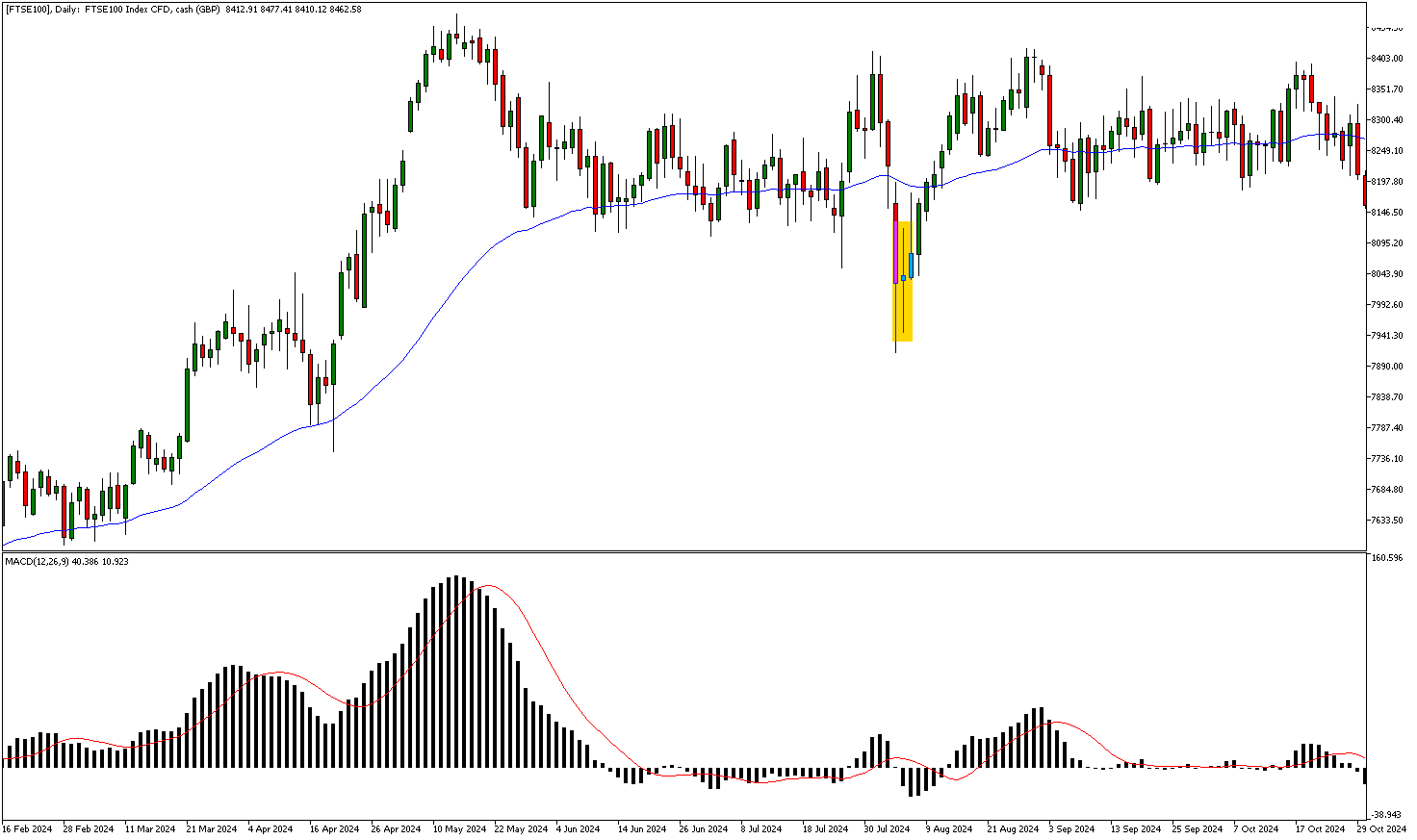Click the 3 Sep 2024 date label
The image size is (1417, 840).
coord(1071,828)
